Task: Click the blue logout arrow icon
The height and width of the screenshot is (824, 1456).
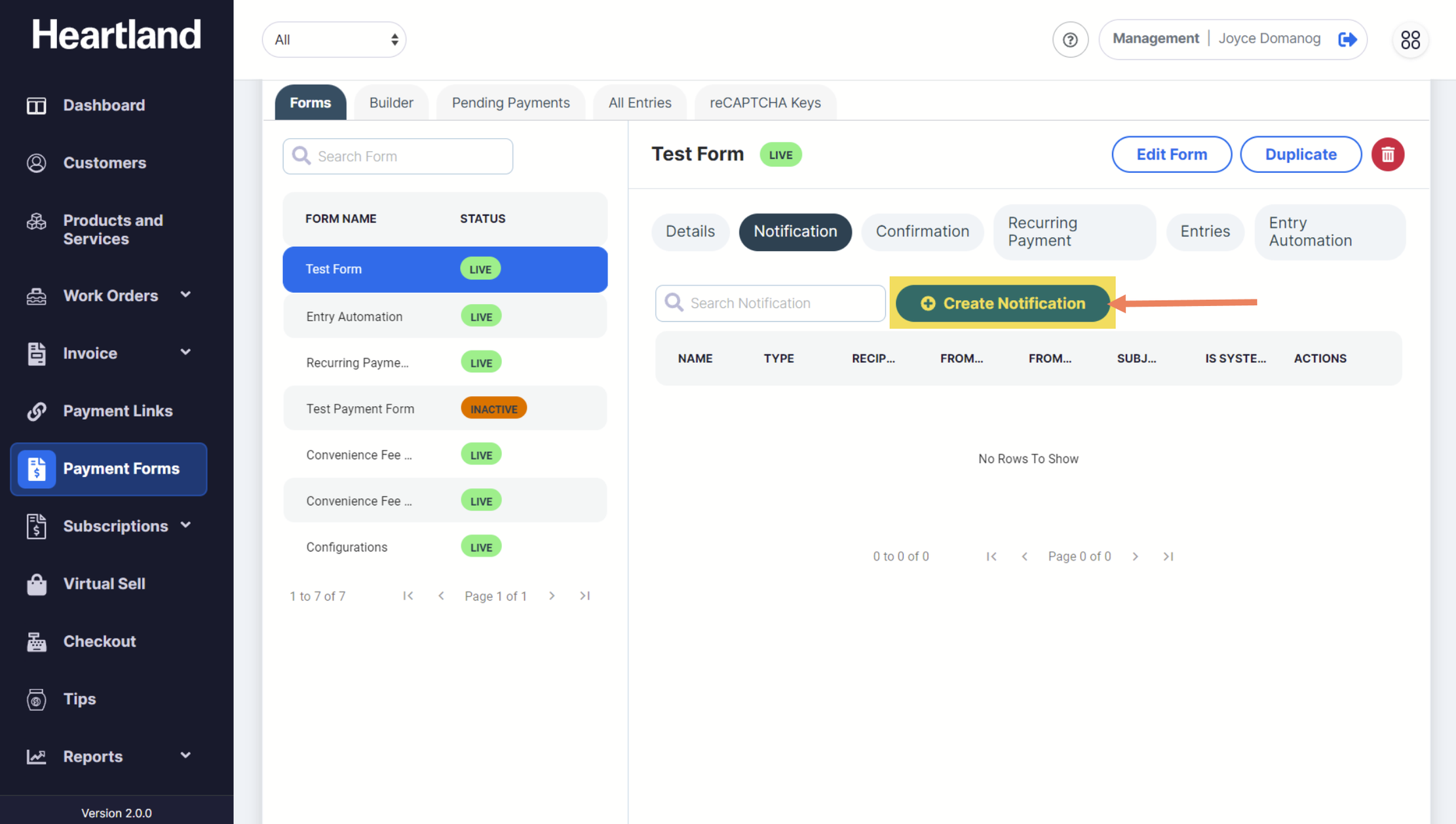Action: [x=1347, y=39]
